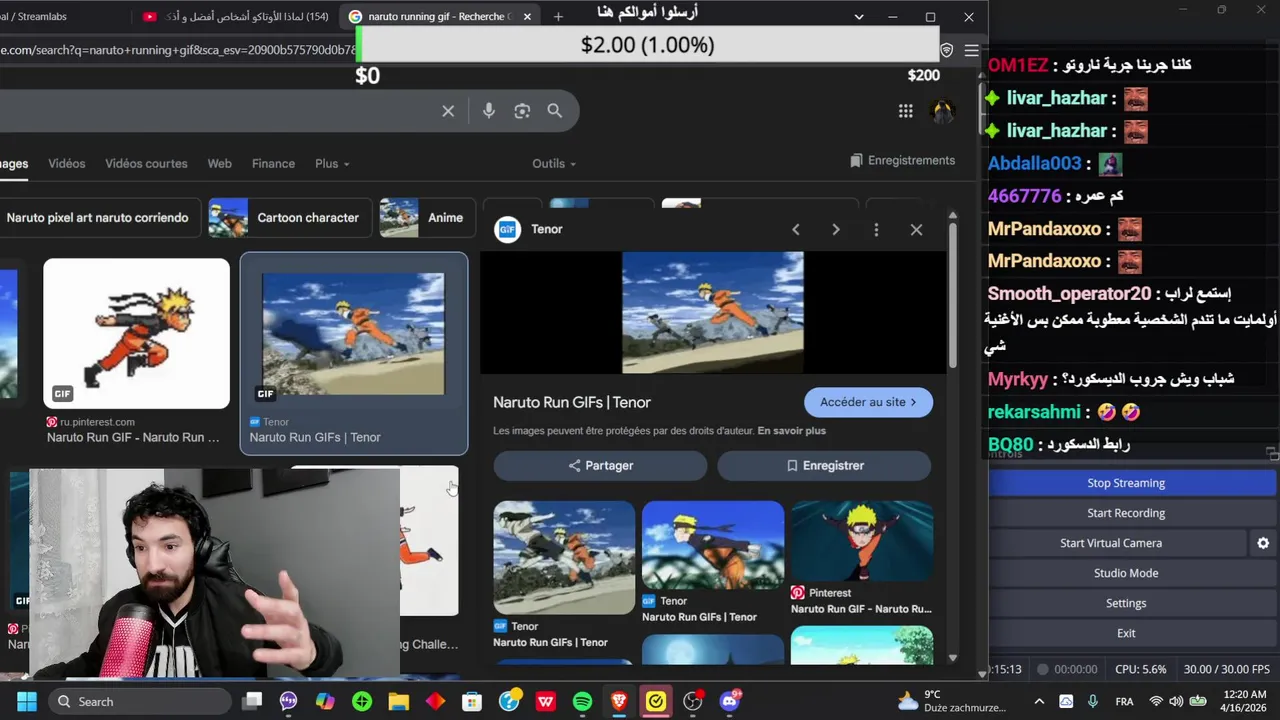Show hidden system tray icons
The image size is (1280, 720).
1039,701
